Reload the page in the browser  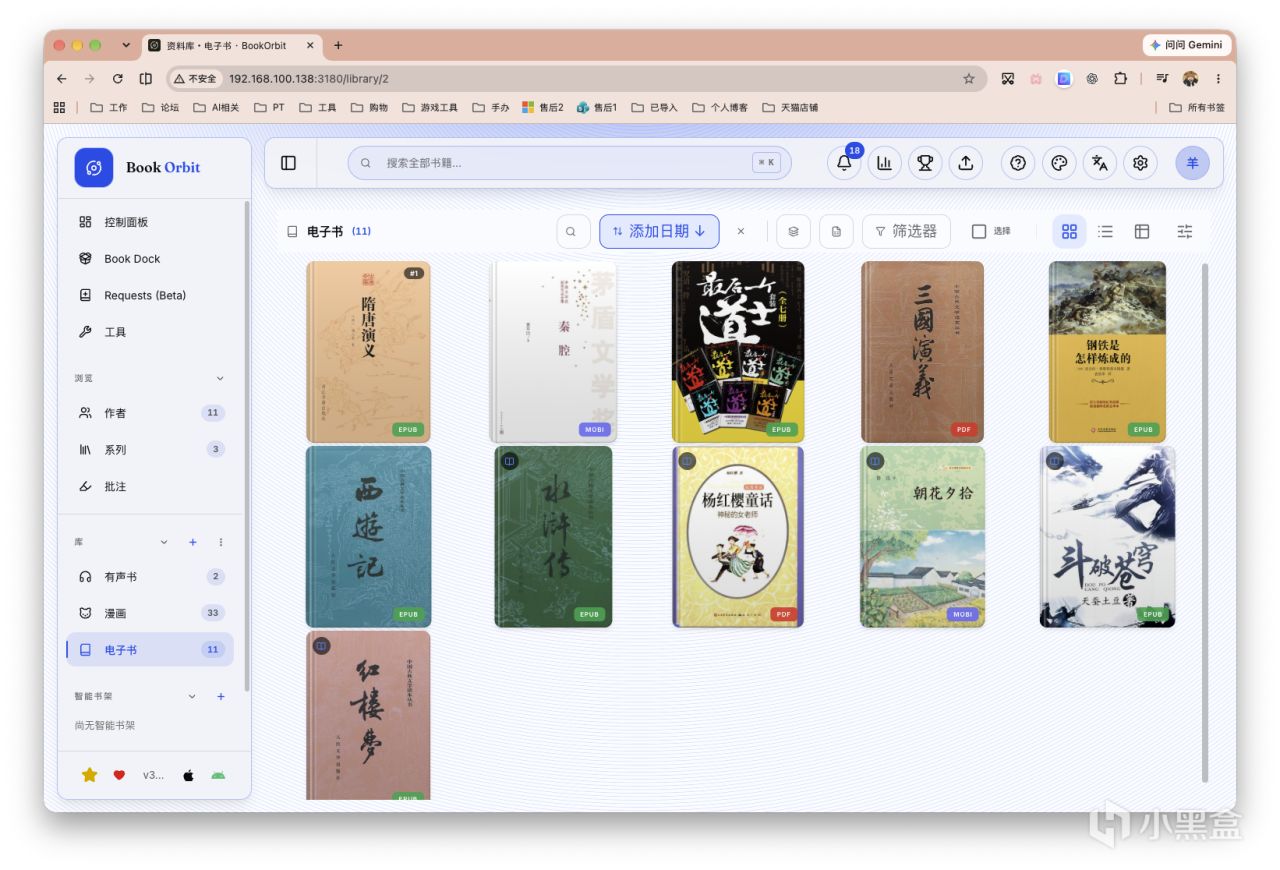[x=117, y=78]
